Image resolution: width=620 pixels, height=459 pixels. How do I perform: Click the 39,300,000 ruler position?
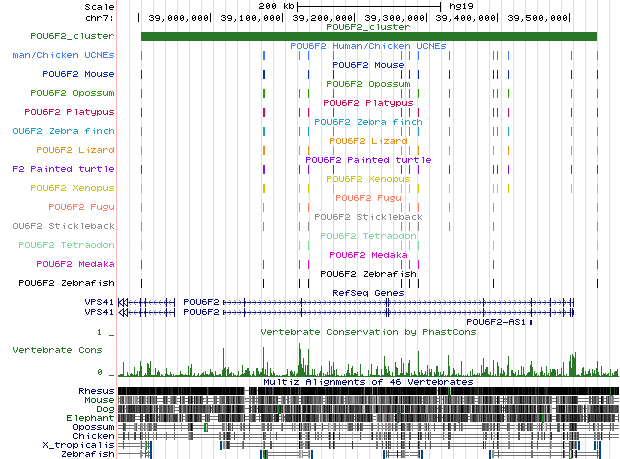coord(397,18)
